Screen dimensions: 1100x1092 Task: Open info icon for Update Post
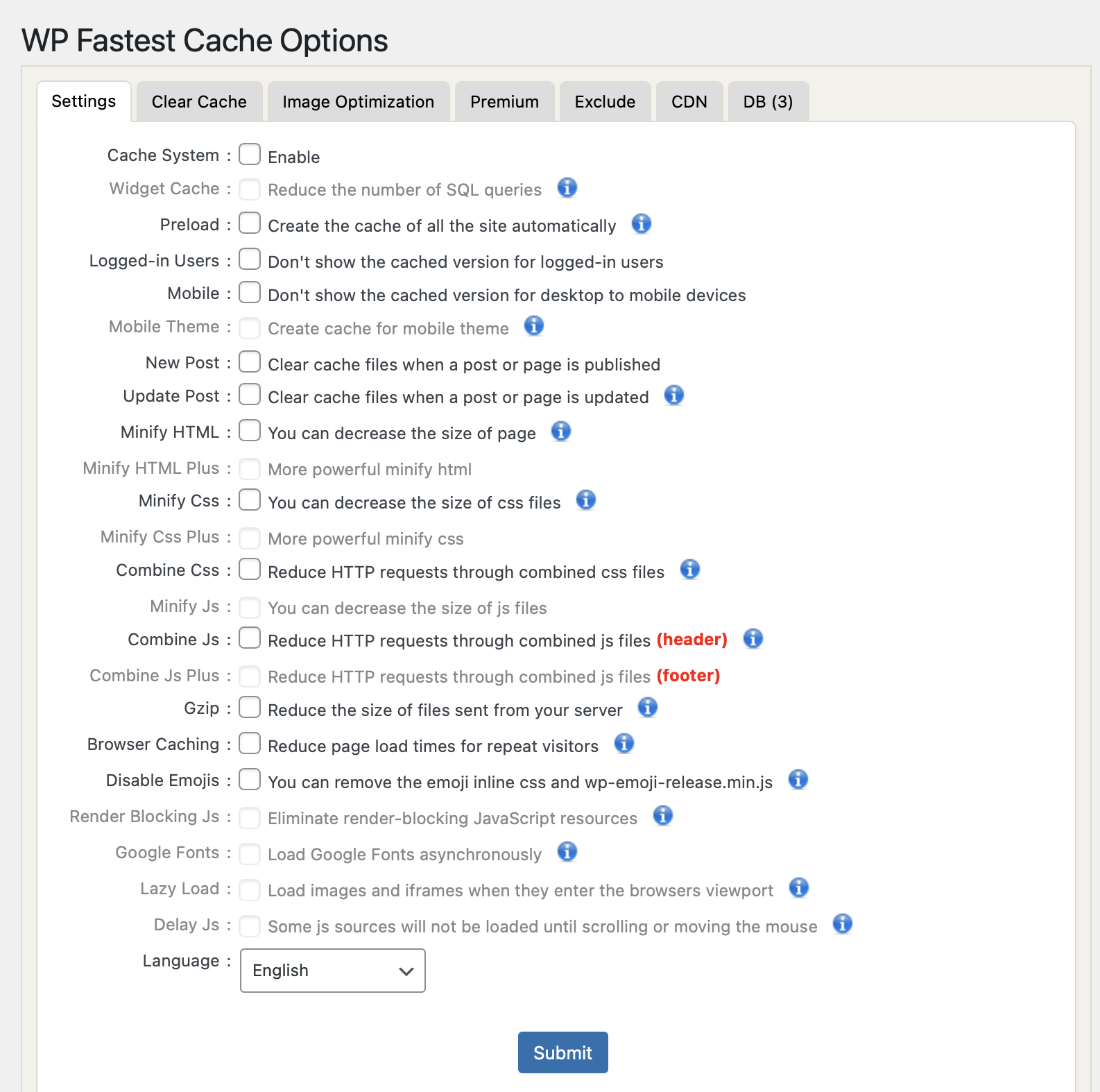click(673, 395)
